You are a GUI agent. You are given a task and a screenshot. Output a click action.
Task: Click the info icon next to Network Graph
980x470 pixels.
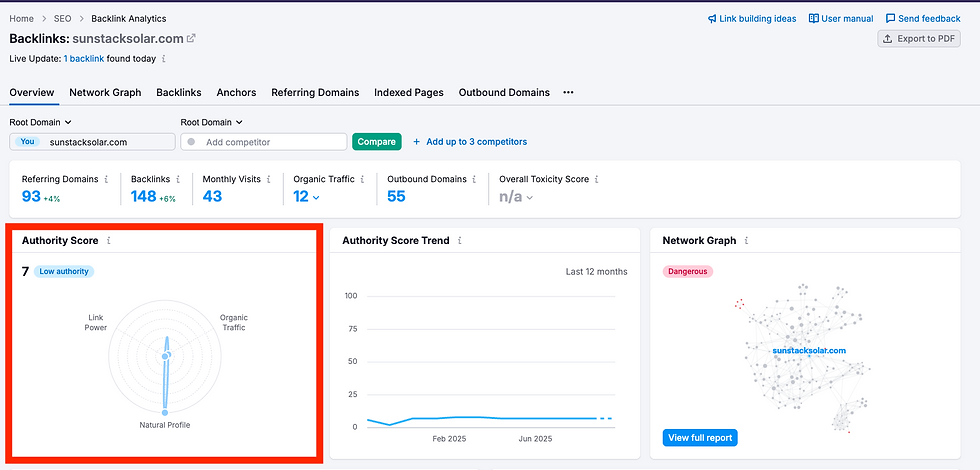[x=746, y=240]
